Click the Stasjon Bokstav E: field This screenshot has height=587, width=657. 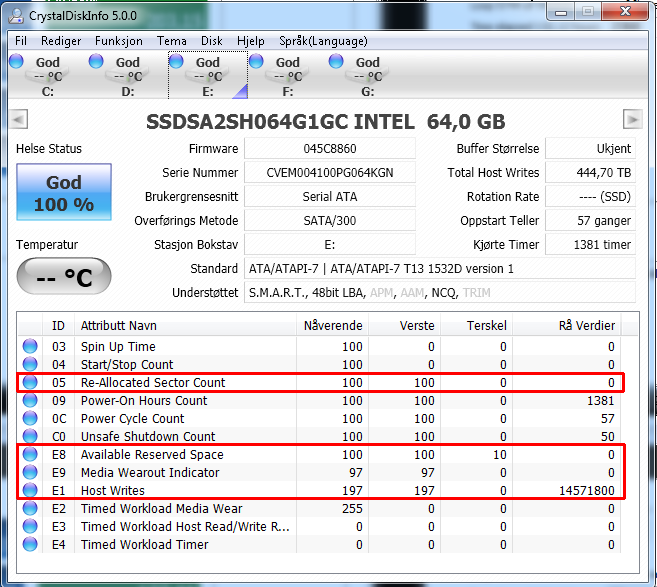330,244
